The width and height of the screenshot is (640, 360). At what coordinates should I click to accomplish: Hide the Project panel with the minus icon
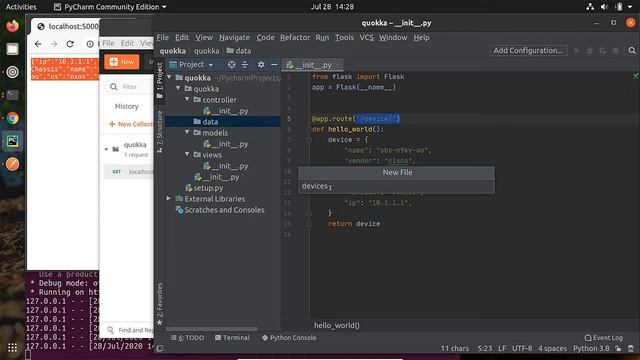point(274,64)
